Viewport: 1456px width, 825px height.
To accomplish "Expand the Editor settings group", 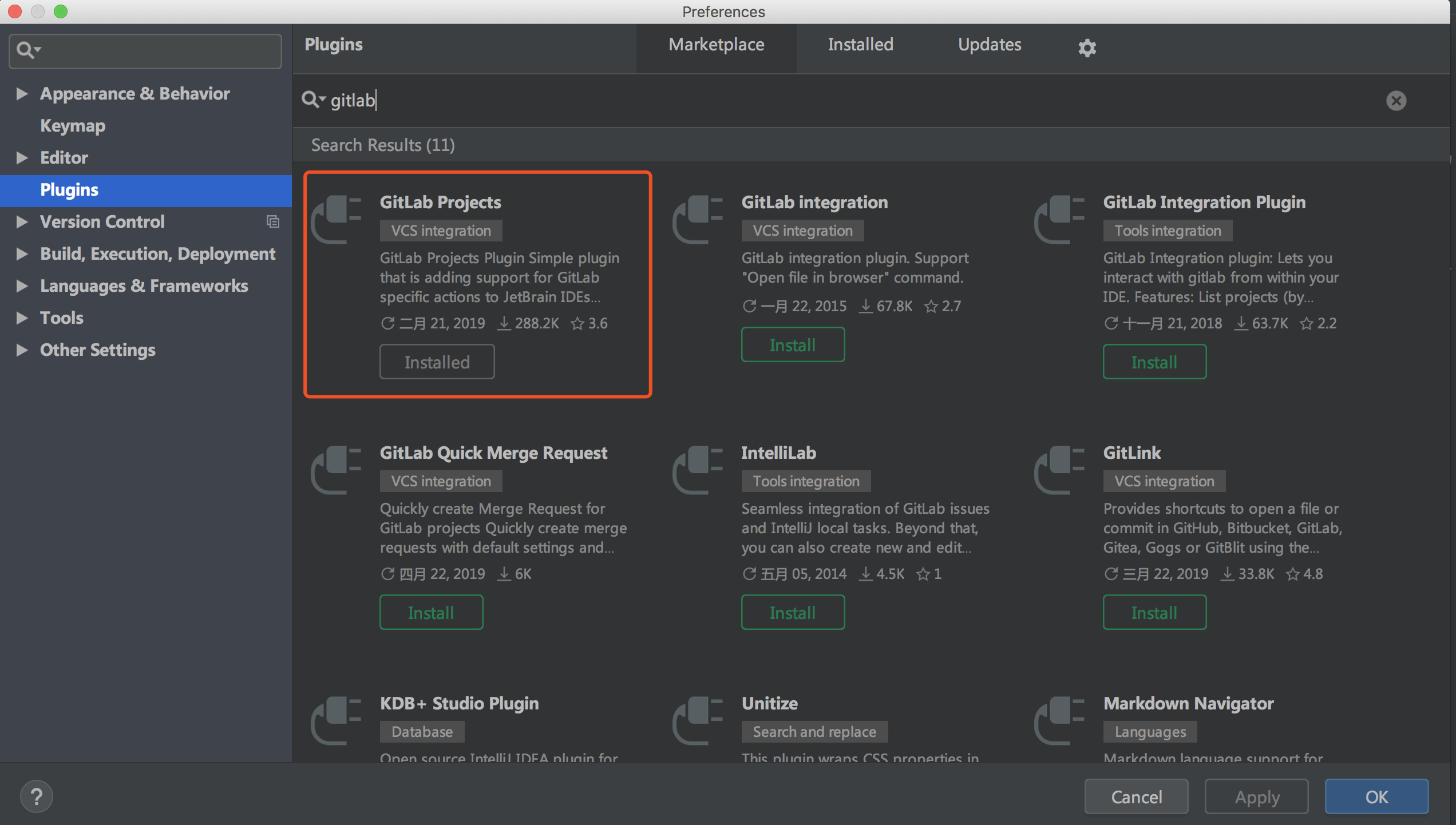I will click(x=22, y=157).
